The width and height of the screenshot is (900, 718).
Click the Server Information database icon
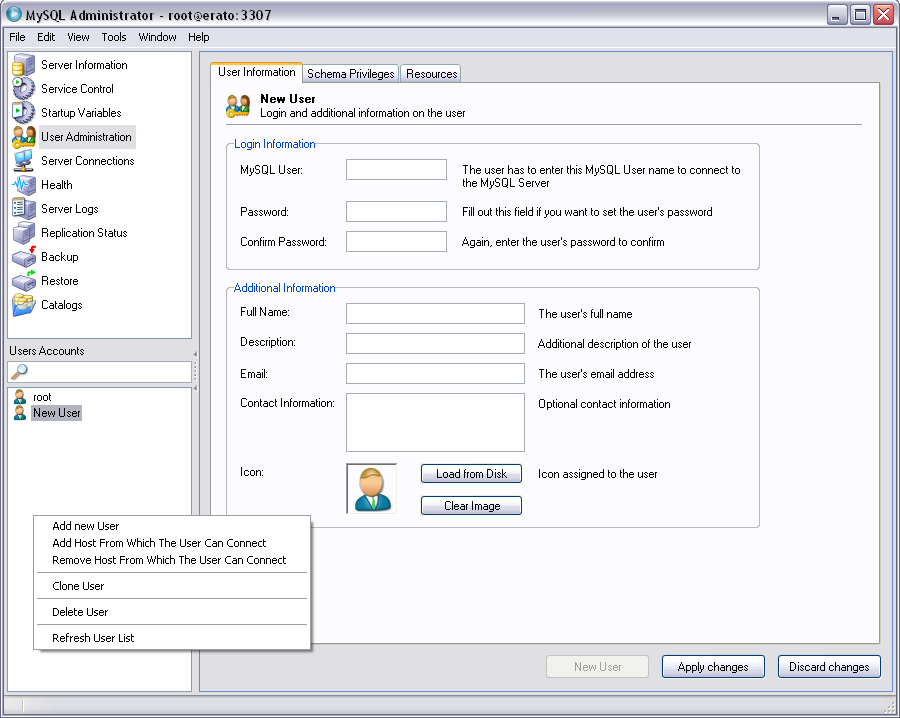pos(24,65)
